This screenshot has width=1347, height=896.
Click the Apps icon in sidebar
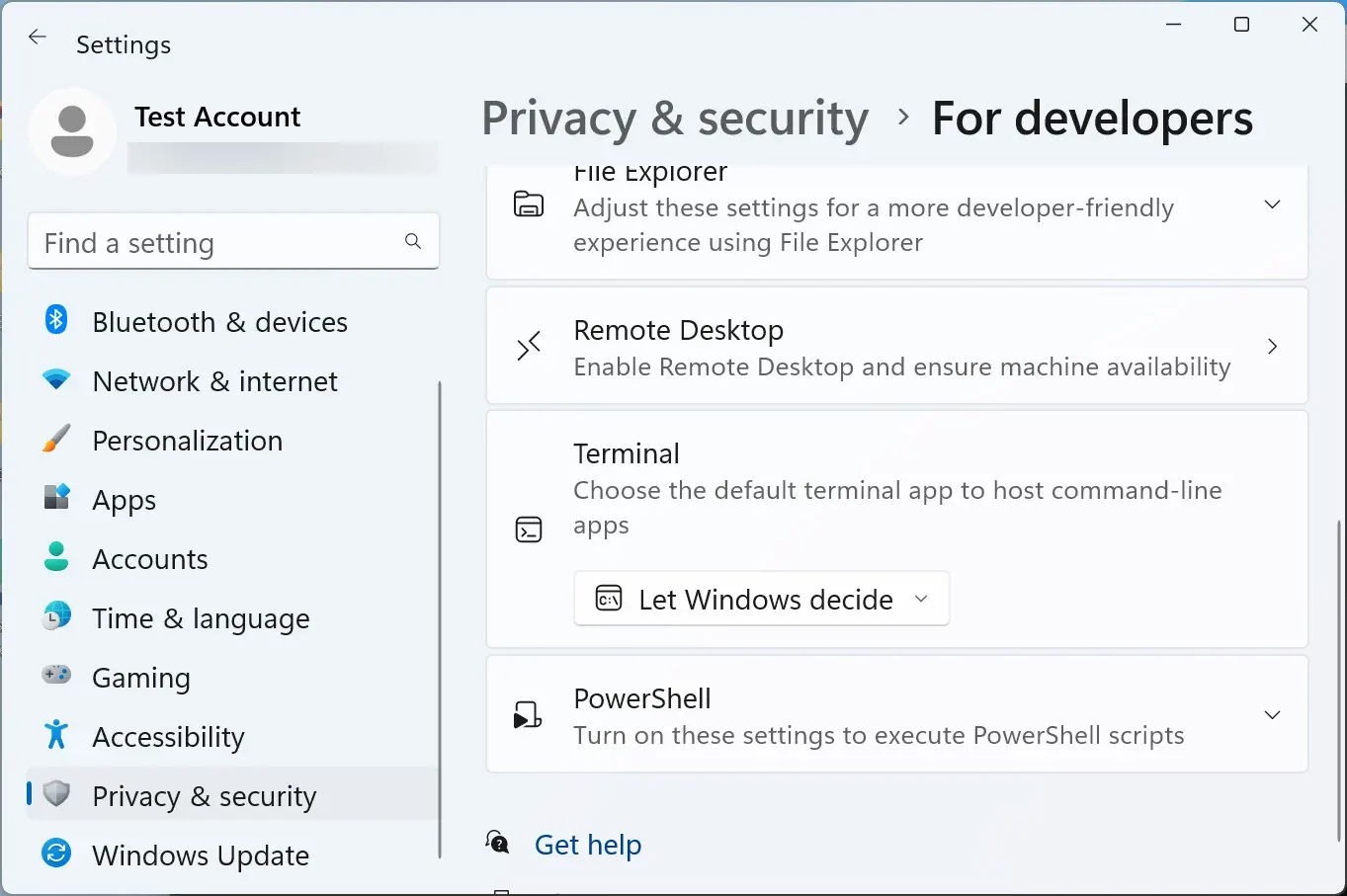pyautogui.click(x=56, y=497)
